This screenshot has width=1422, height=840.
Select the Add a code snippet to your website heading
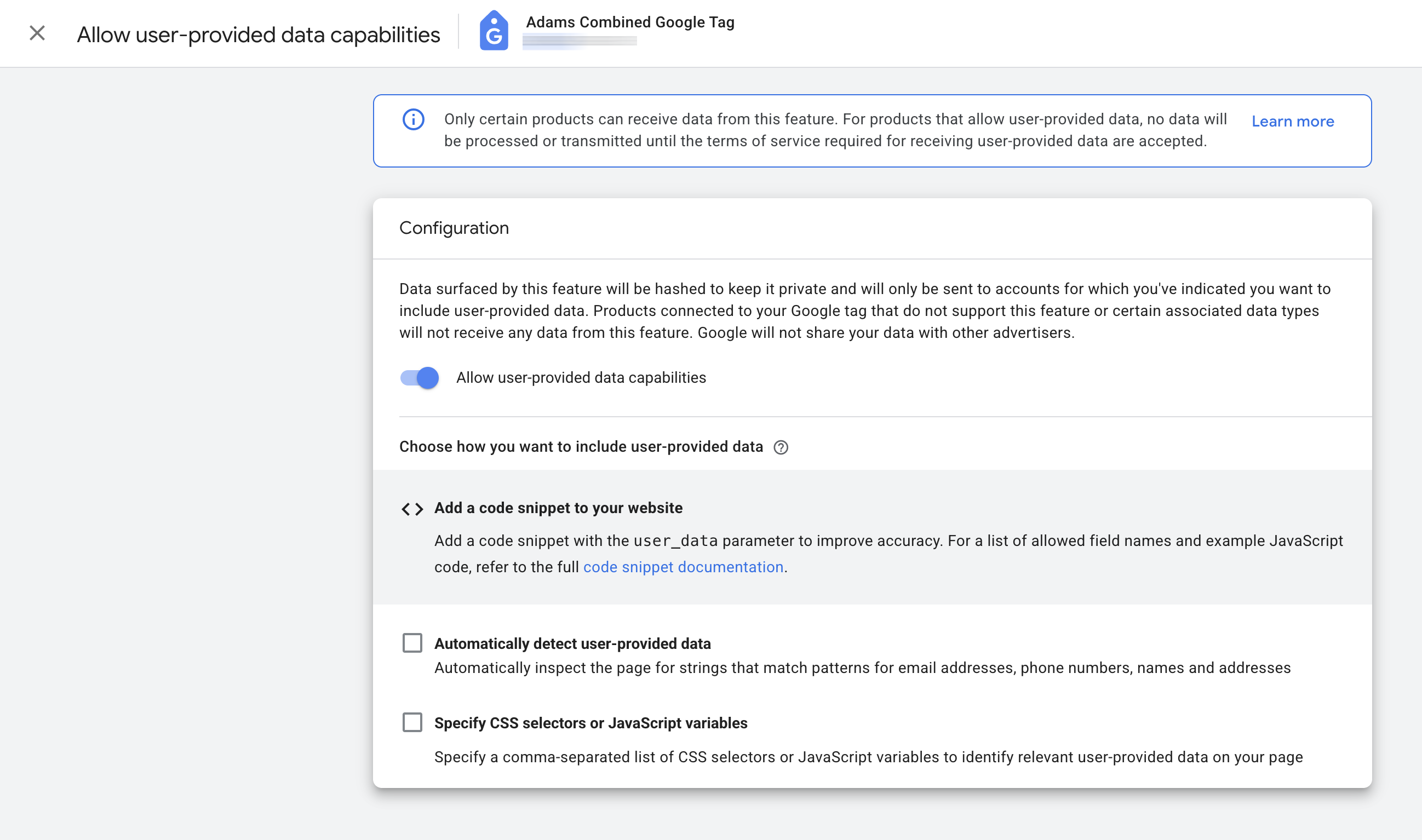coord(558,508)
